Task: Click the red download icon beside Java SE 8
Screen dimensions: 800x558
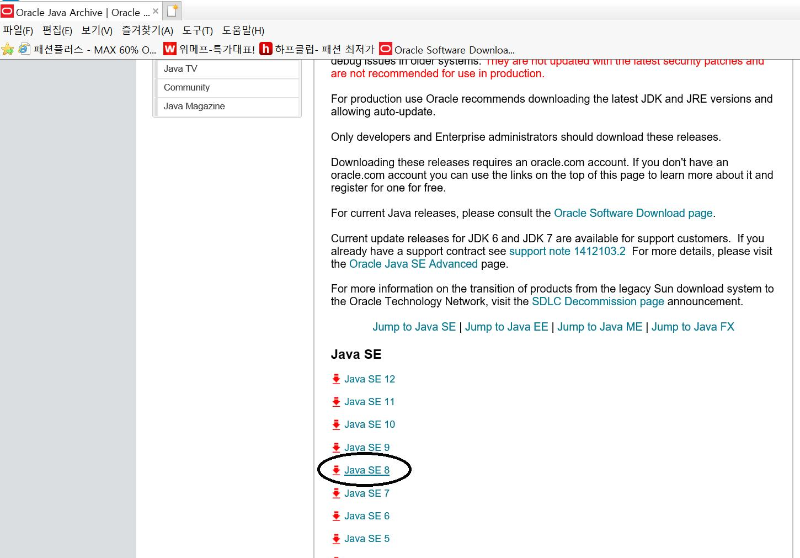Action: (x=336, y=470)
